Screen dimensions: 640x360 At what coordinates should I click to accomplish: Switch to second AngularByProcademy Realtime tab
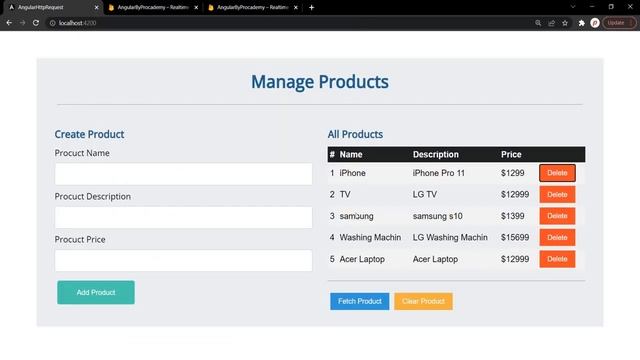(153, 7)
